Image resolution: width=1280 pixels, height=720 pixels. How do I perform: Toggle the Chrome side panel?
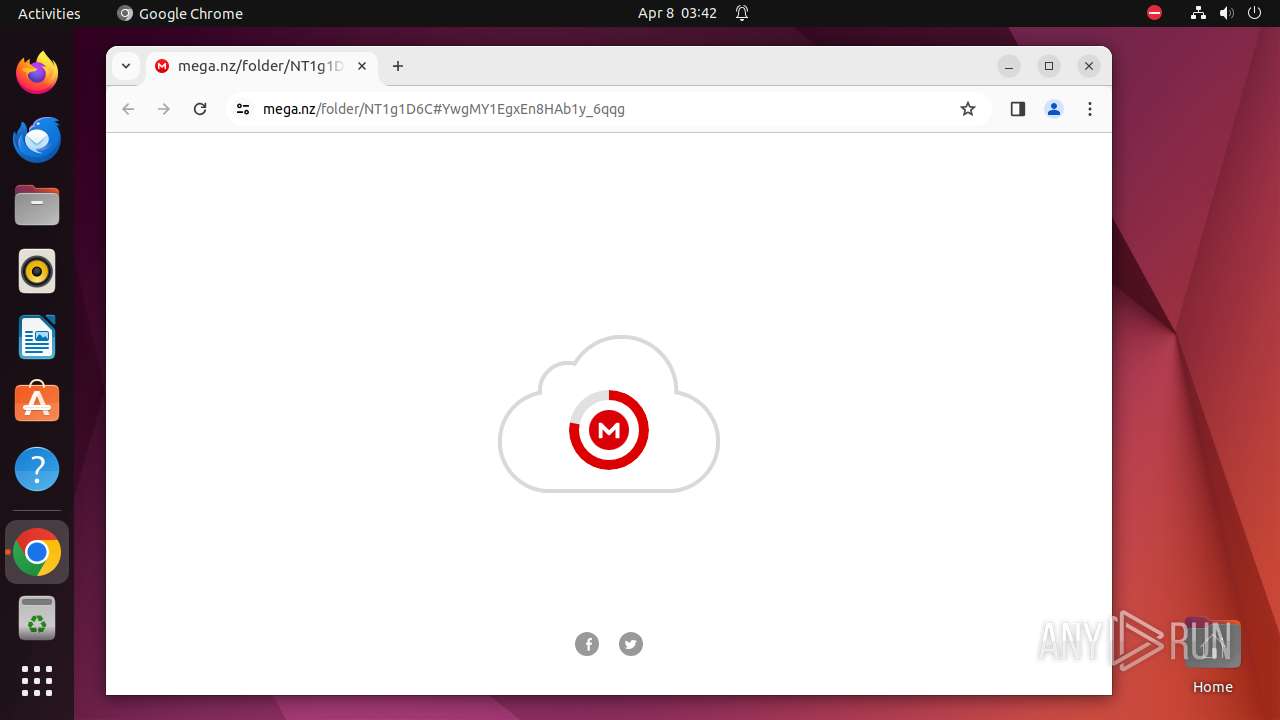coord(1018,109)
